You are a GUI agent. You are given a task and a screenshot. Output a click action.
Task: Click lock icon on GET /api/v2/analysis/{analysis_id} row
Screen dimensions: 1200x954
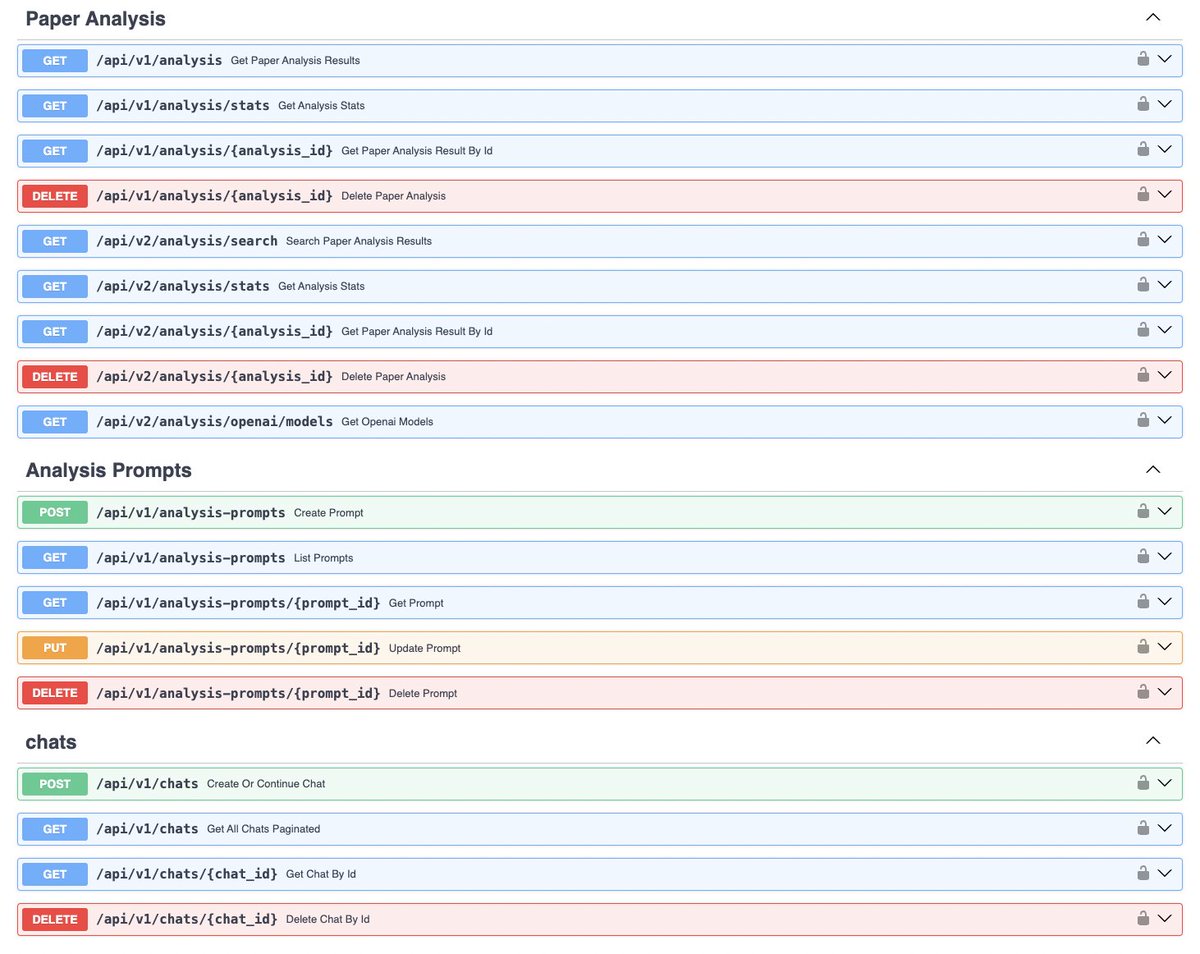click(x=1143, y=330)
